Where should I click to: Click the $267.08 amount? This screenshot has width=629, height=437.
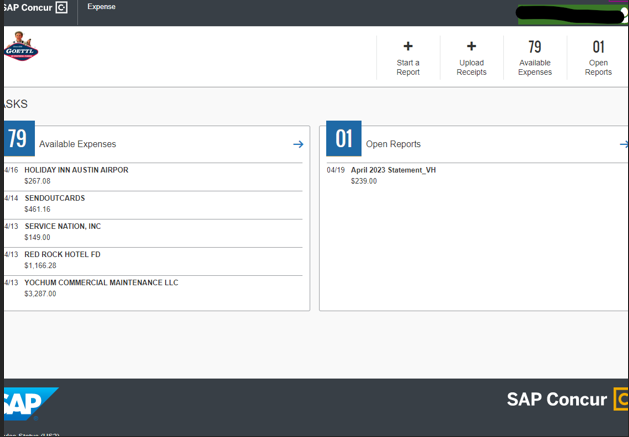tap(37, 181)
